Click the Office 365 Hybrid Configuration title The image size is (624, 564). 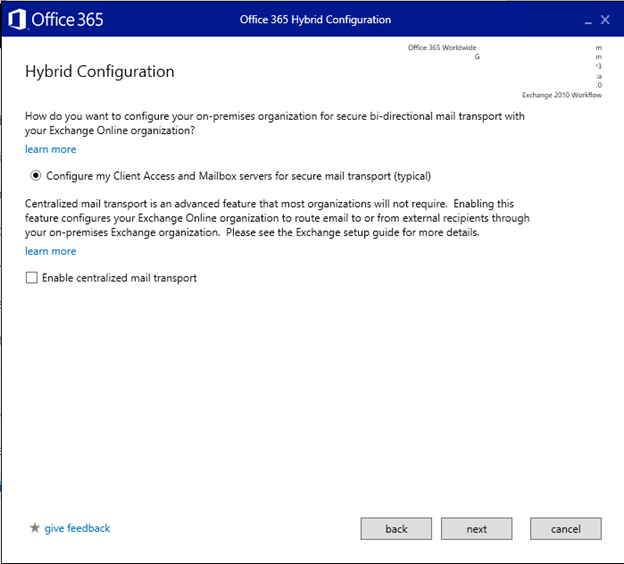(315, 20)
